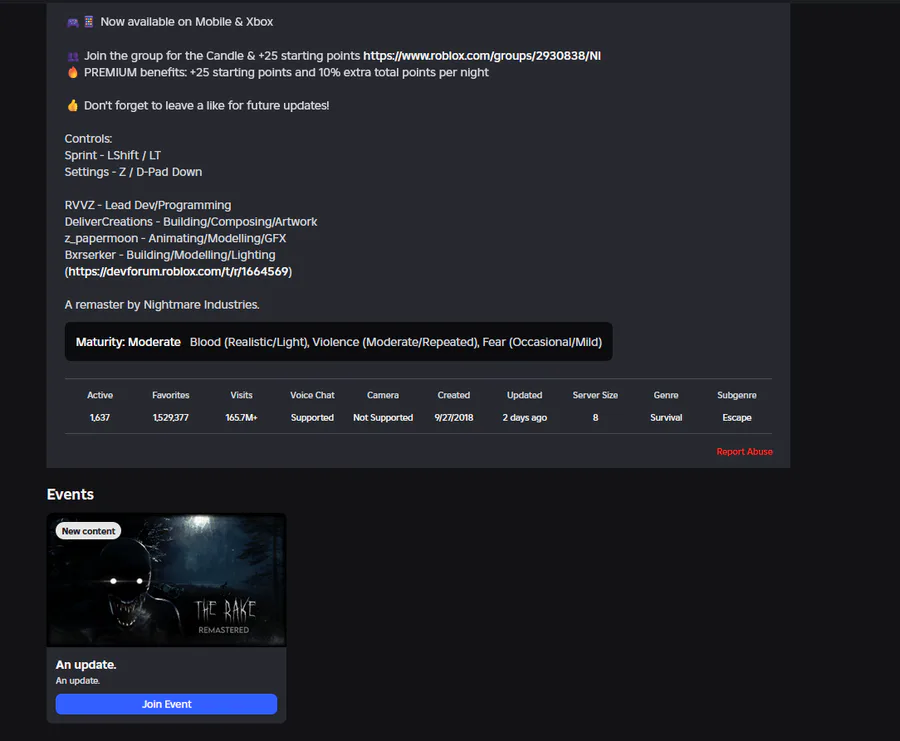The image size is (900, 741).
Task: Click Server Size value 8
Action: click(595, 418)
